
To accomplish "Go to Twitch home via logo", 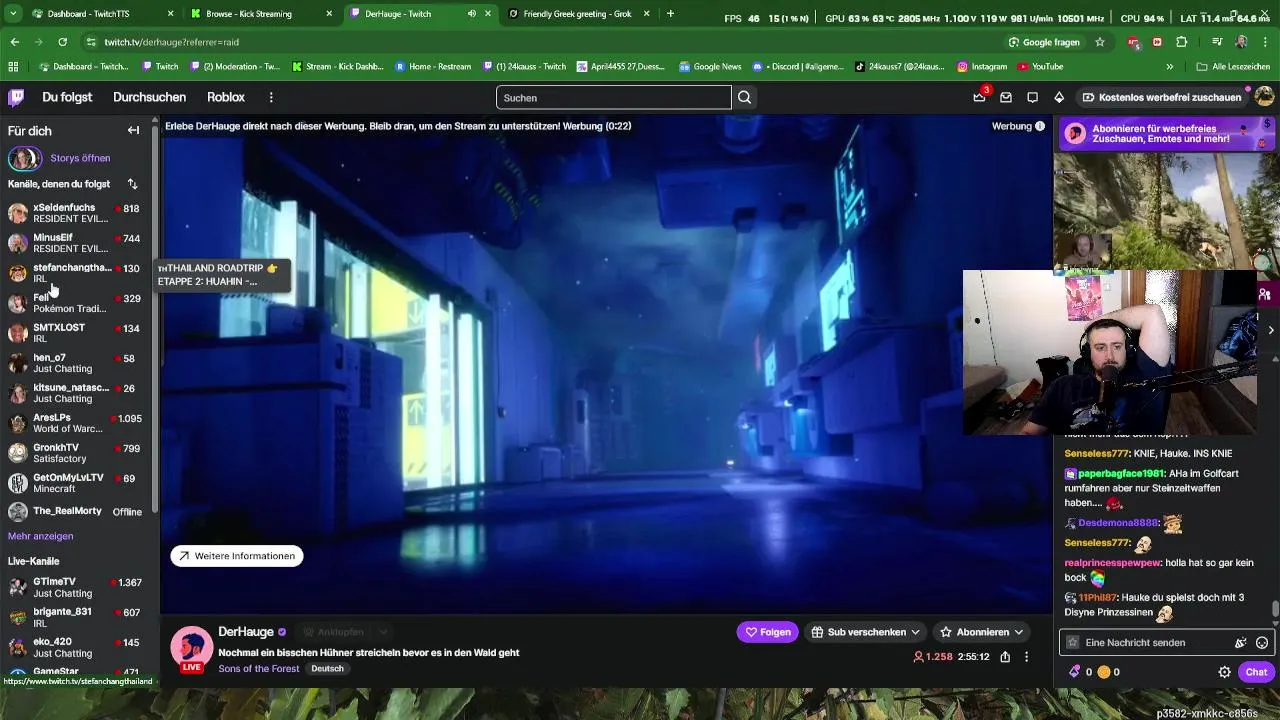I will (x=16, y=97).
